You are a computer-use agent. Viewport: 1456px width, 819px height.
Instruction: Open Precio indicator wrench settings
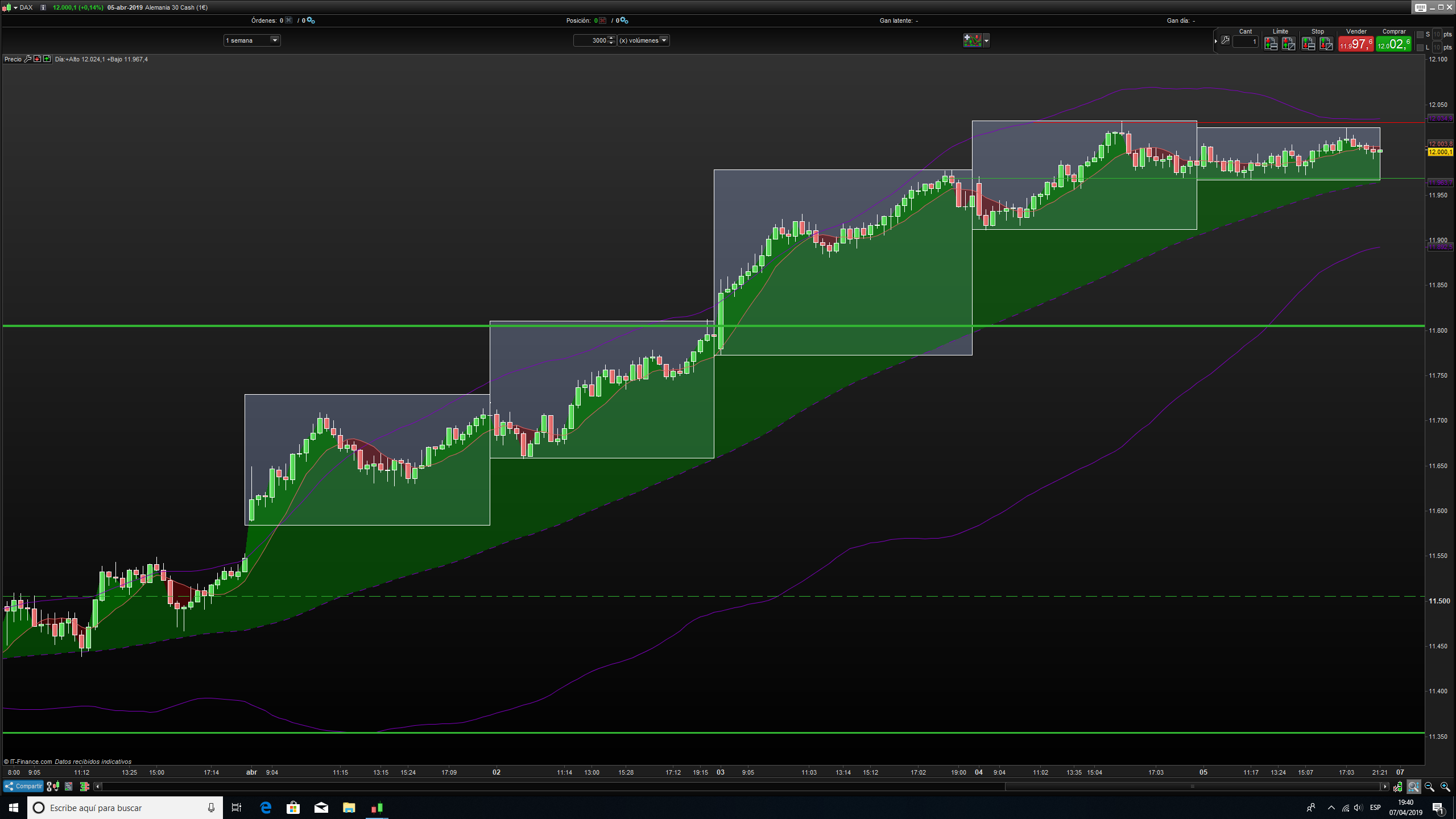27,59
